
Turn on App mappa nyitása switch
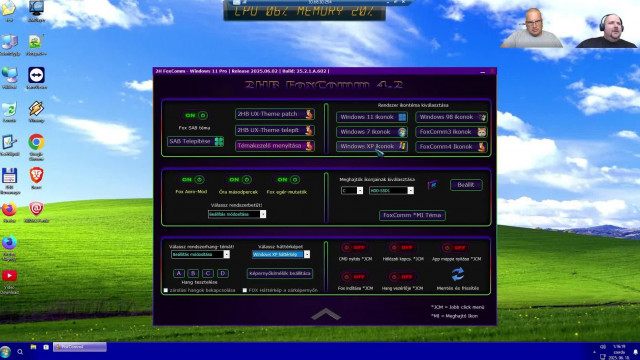pyautogui.click(x=455, y=248)
